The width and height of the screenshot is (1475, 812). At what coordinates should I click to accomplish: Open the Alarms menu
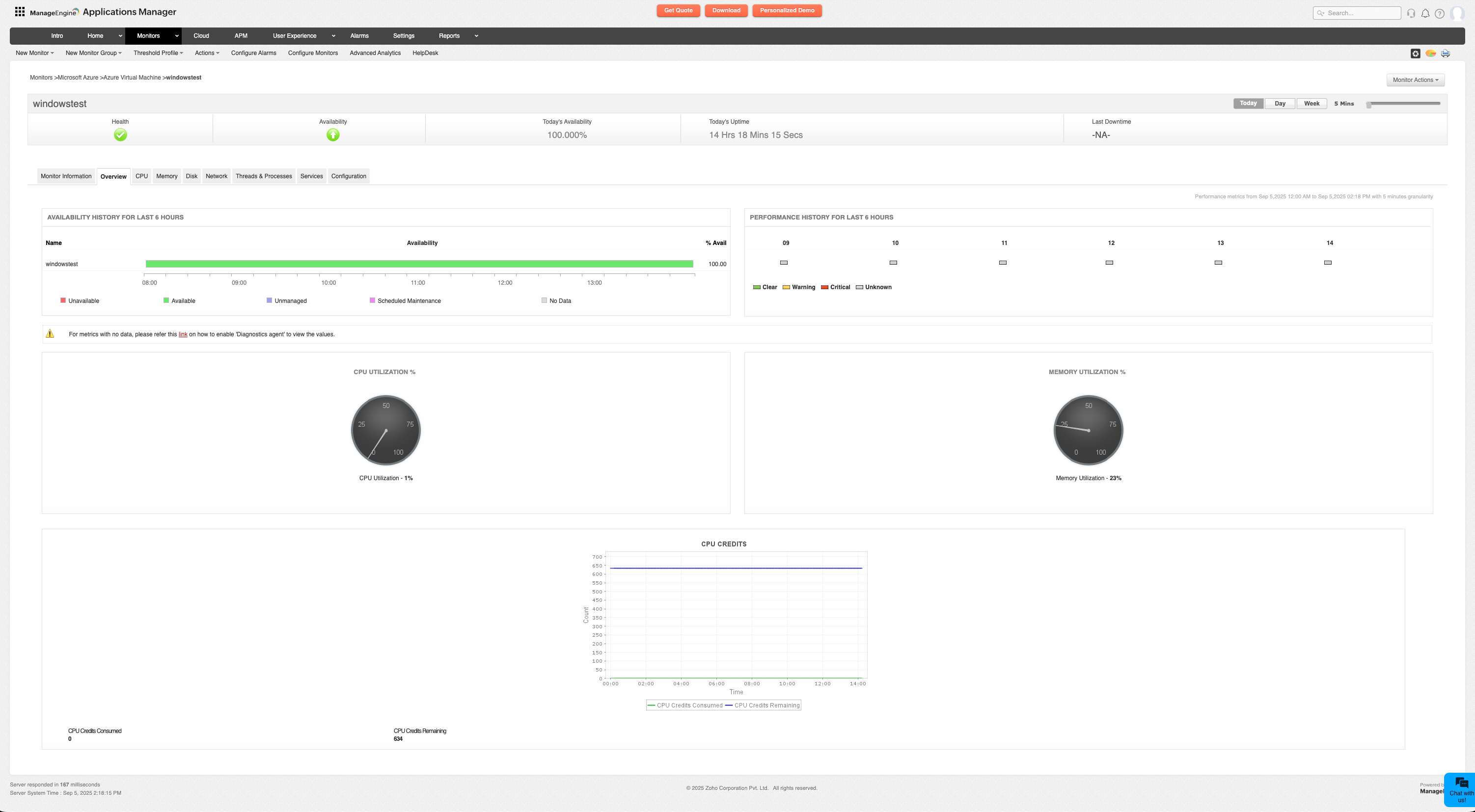point(359,35)
